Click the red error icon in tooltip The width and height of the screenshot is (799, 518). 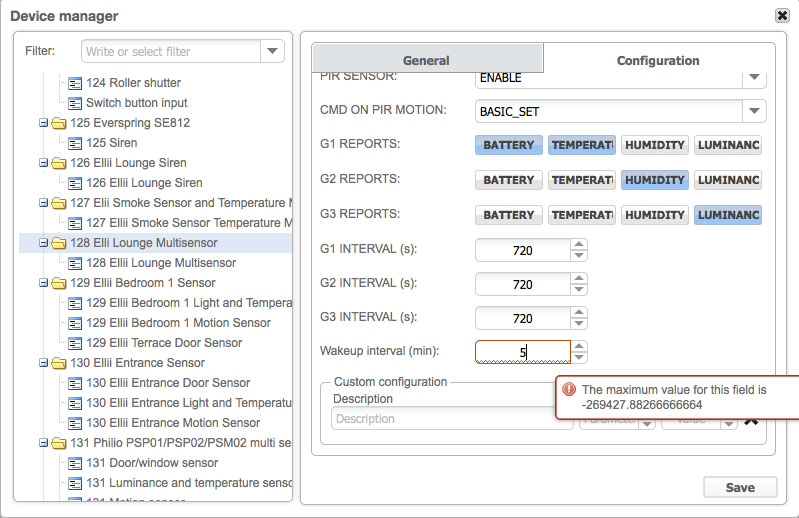pos(569,390)
